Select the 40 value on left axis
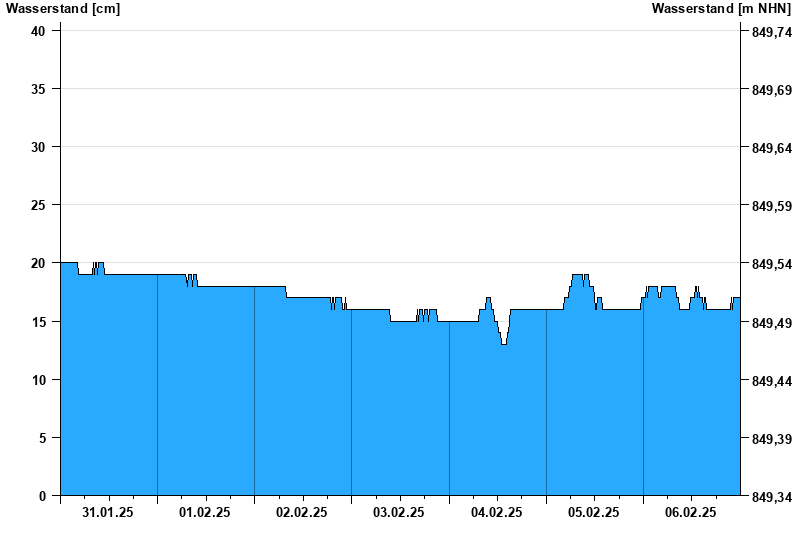 pos(38,31)
